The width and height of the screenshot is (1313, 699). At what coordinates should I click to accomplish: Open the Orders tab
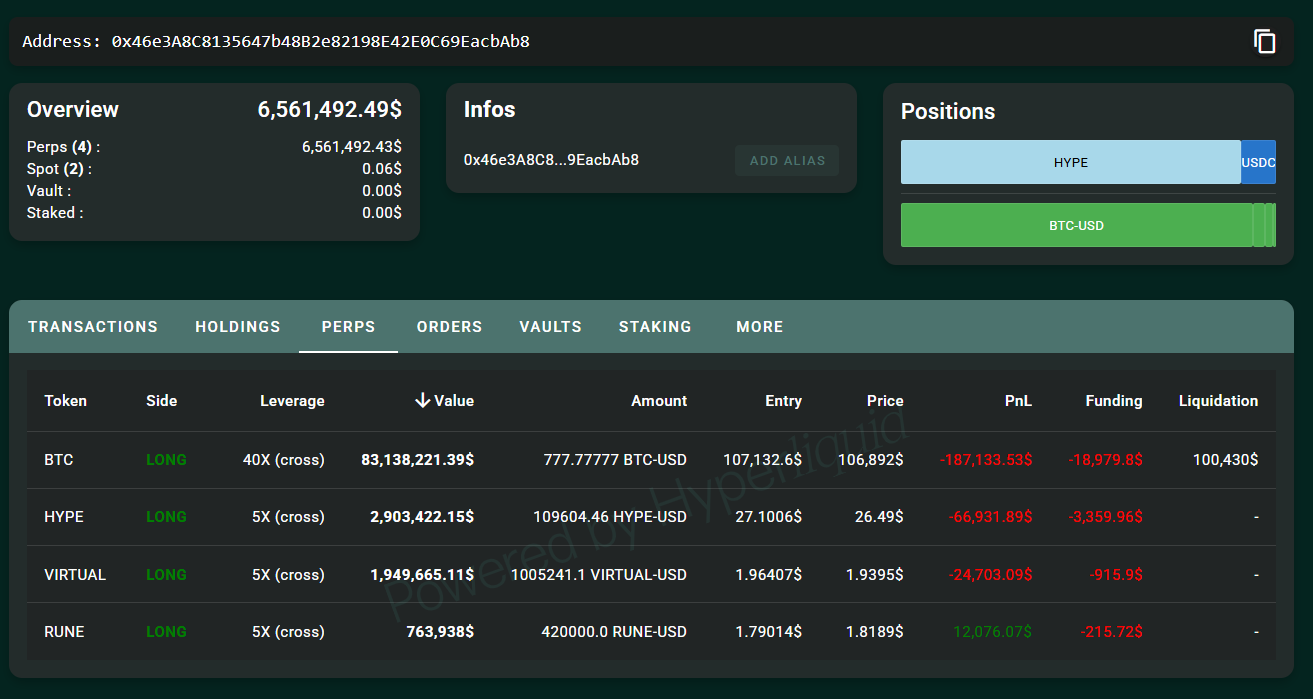pos(449,327)
